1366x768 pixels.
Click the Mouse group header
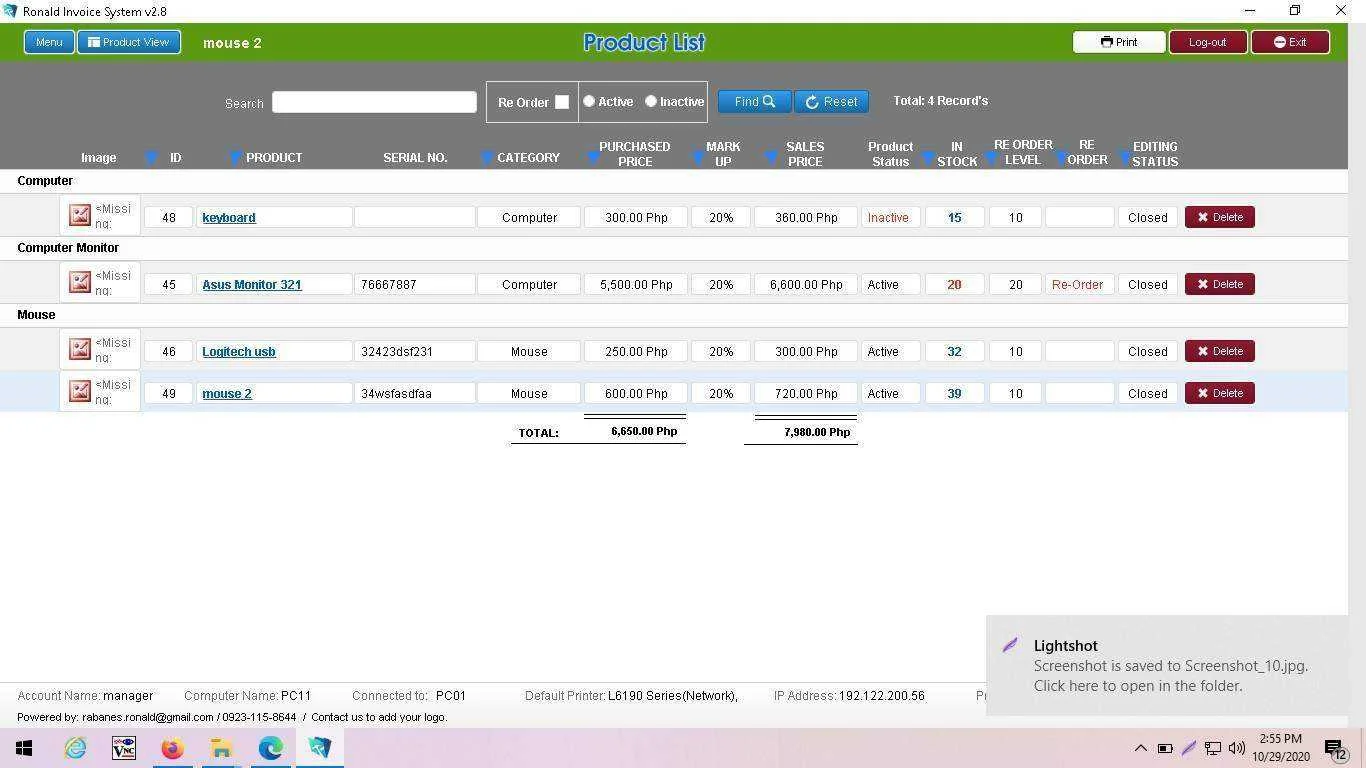coord(36,314)
